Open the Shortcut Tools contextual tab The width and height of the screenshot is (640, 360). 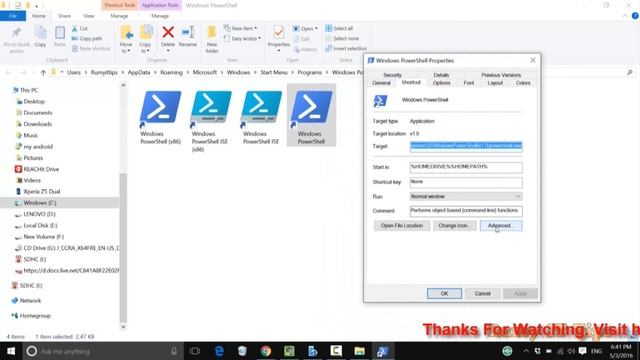[120, 5]
